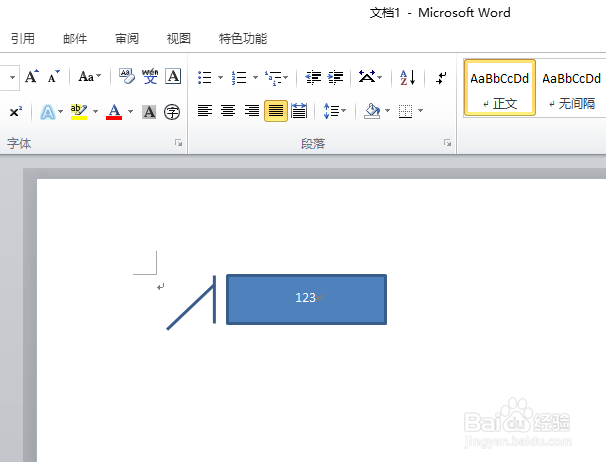This screenshot has width=606, height=462.
Task: Open Text Effects dropdown arrow
Action: [61, 112]
